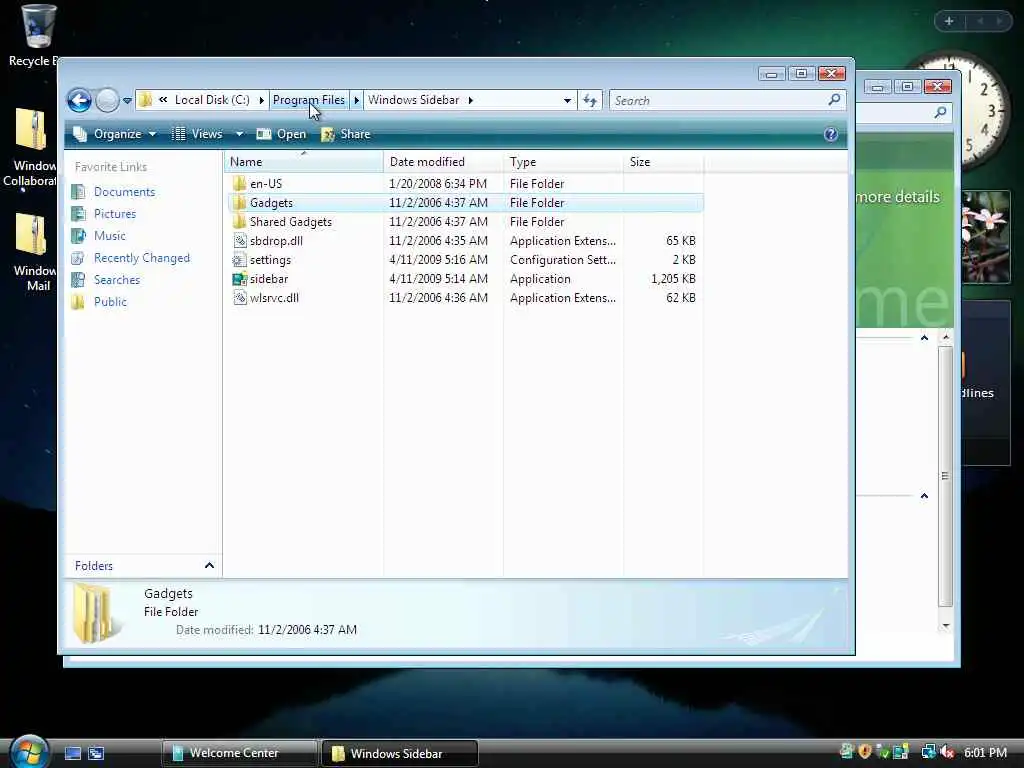This screenshot has width=1024, height=768.
Task: Click the folder icon in address bar
Action: (x=145, y=100)
